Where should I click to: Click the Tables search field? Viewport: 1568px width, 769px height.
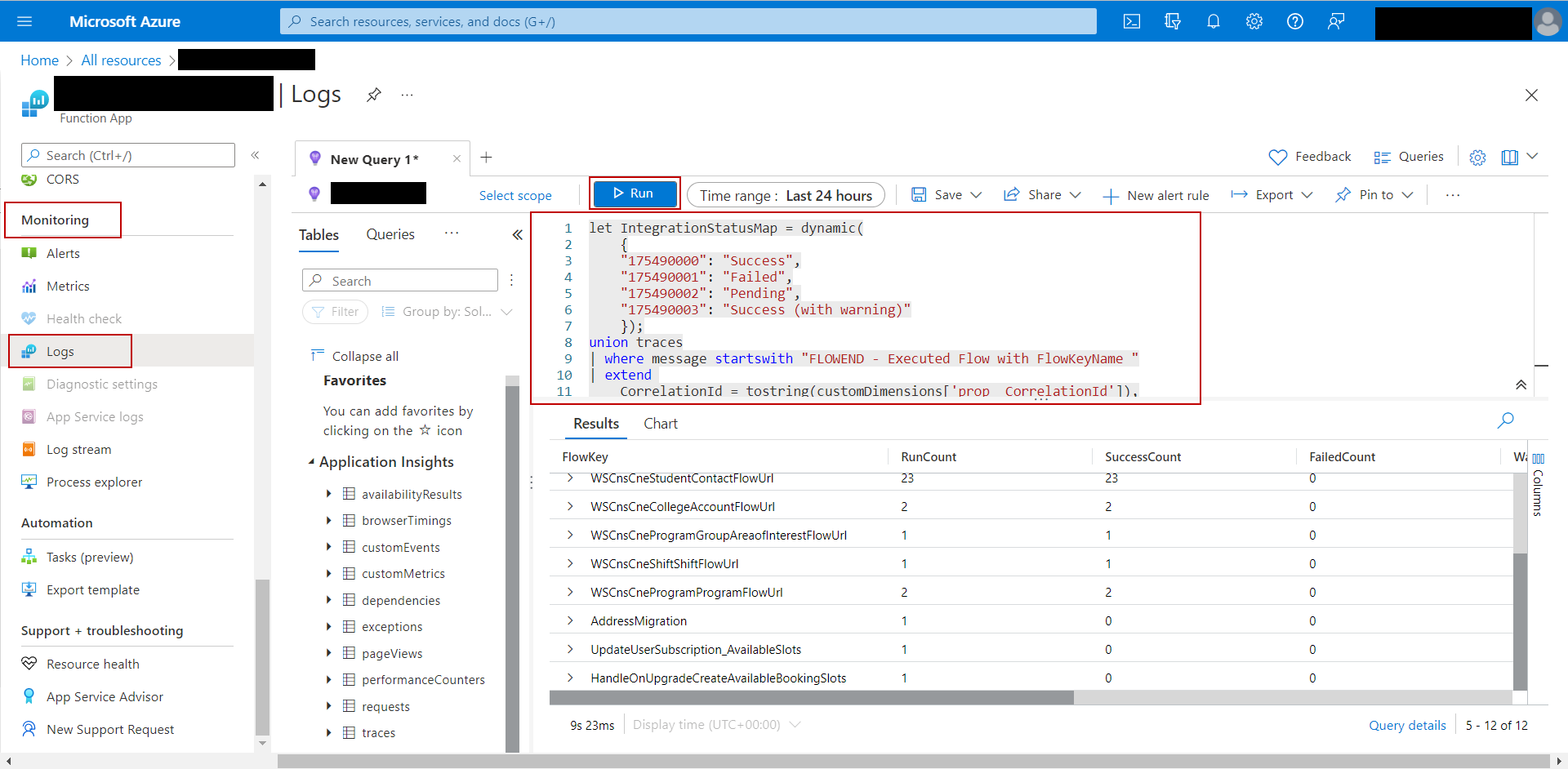pos(400,280)
